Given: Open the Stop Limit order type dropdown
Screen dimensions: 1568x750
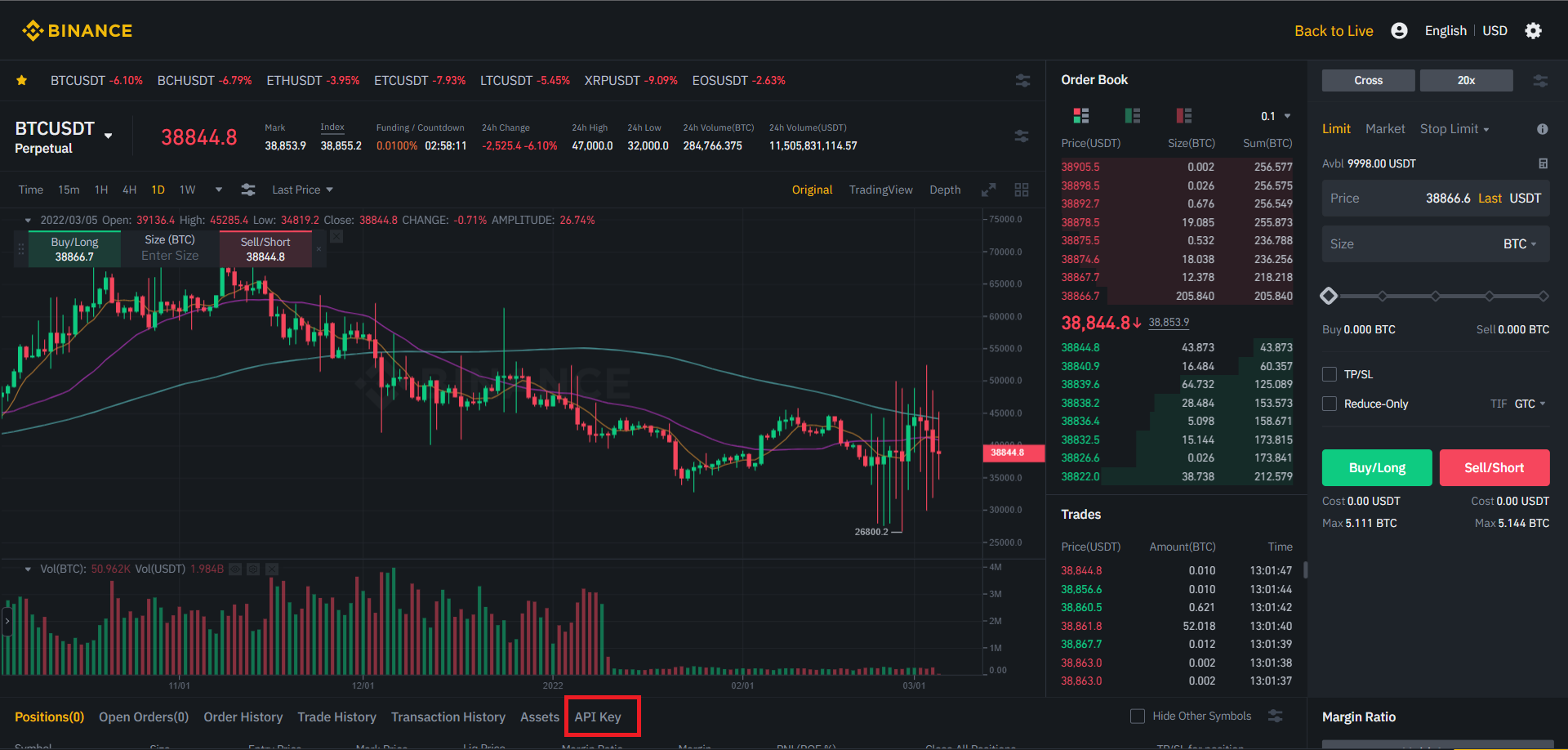Looking at the screenshot, I should tap(1454, 129).
